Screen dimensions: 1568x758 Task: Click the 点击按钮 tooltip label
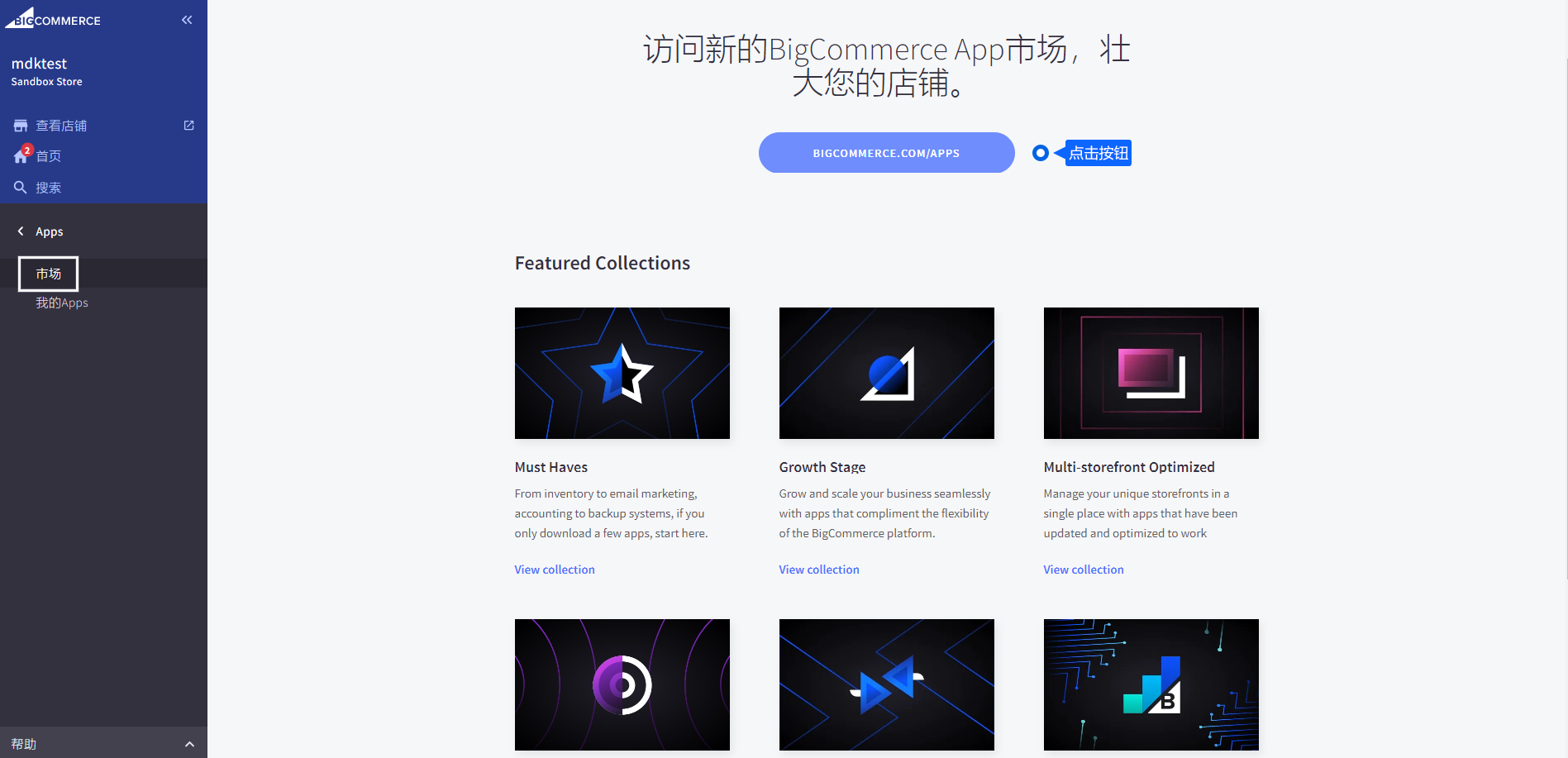(1098, 153)
